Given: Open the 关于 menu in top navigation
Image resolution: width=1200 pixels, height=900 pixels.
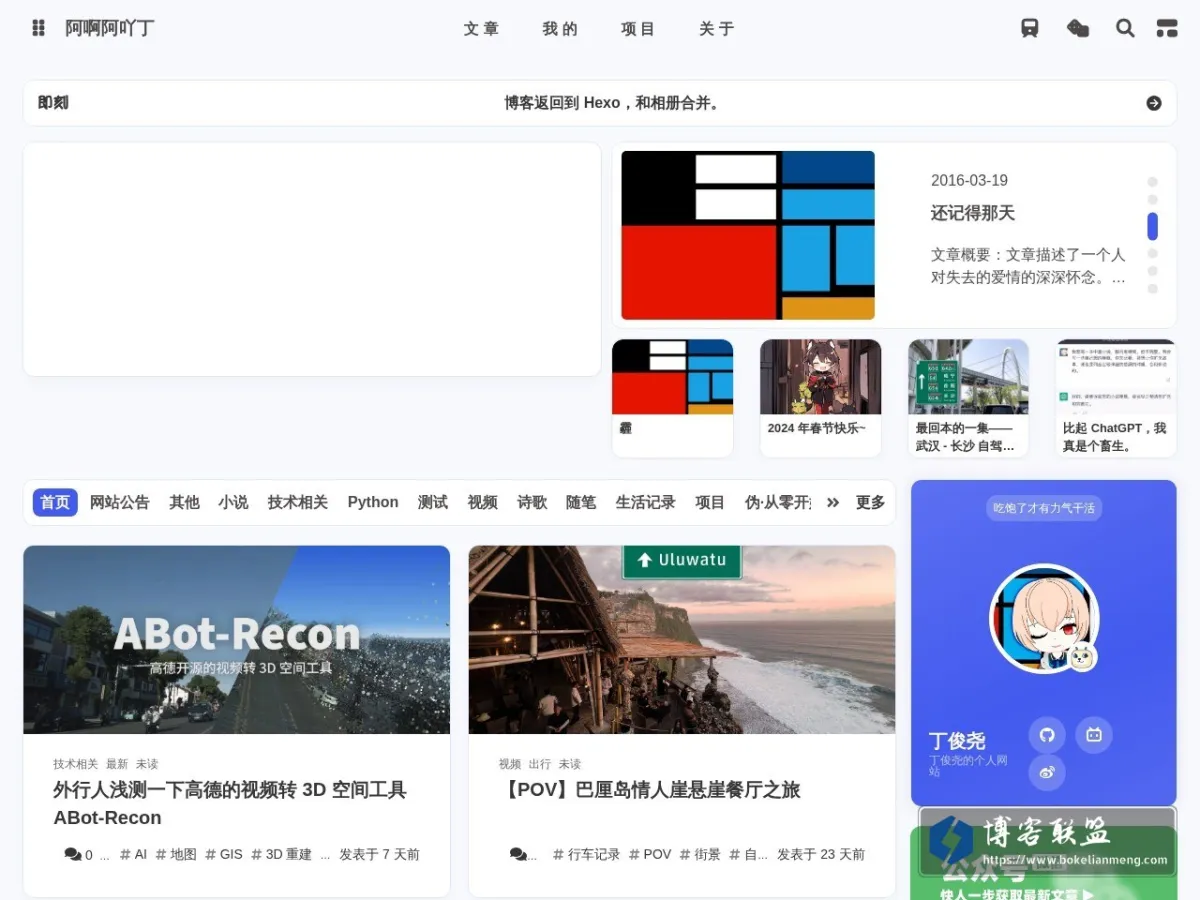Looking at the screenshot, I should coord(717,29).
